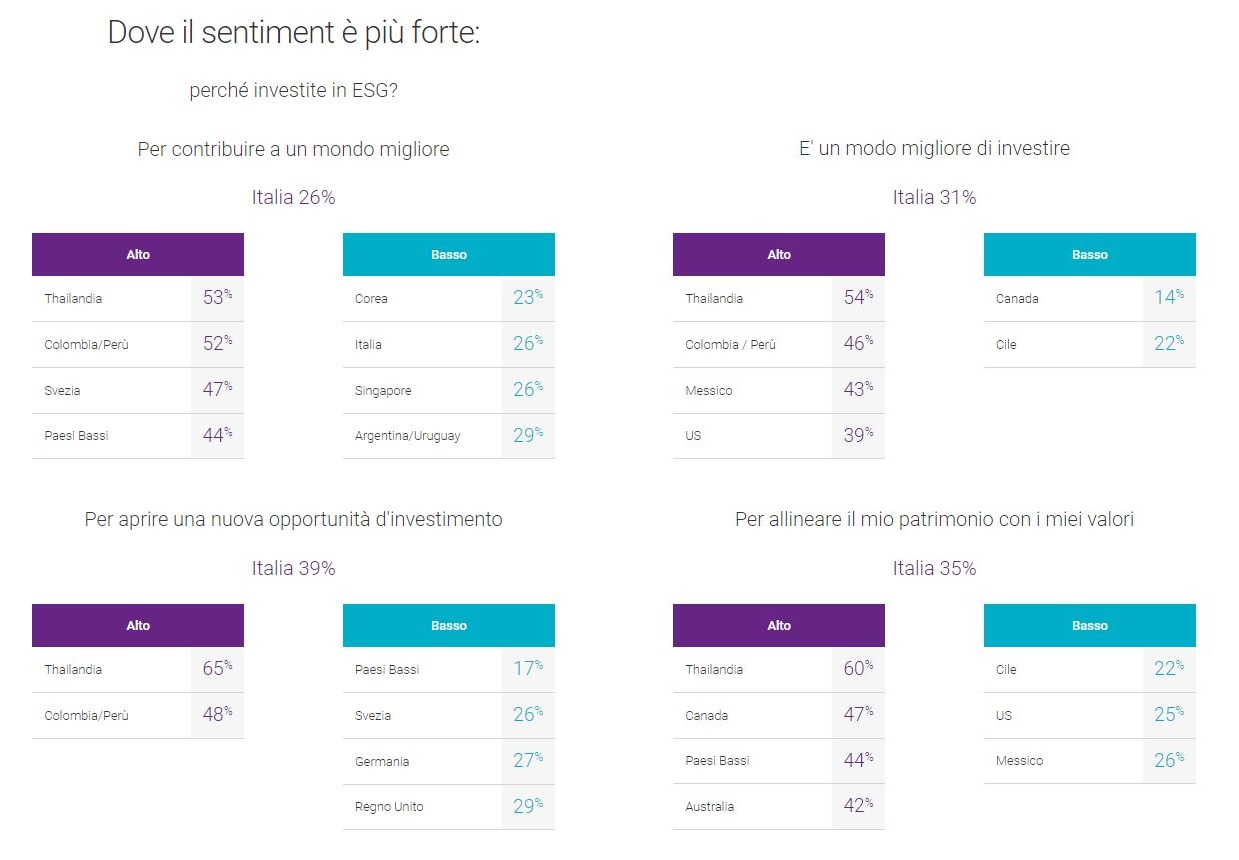This screenshot has height=860, width=1239.
Task: Click the Argentina/Uruguay 29% row
Action: [x=449, y=436]
